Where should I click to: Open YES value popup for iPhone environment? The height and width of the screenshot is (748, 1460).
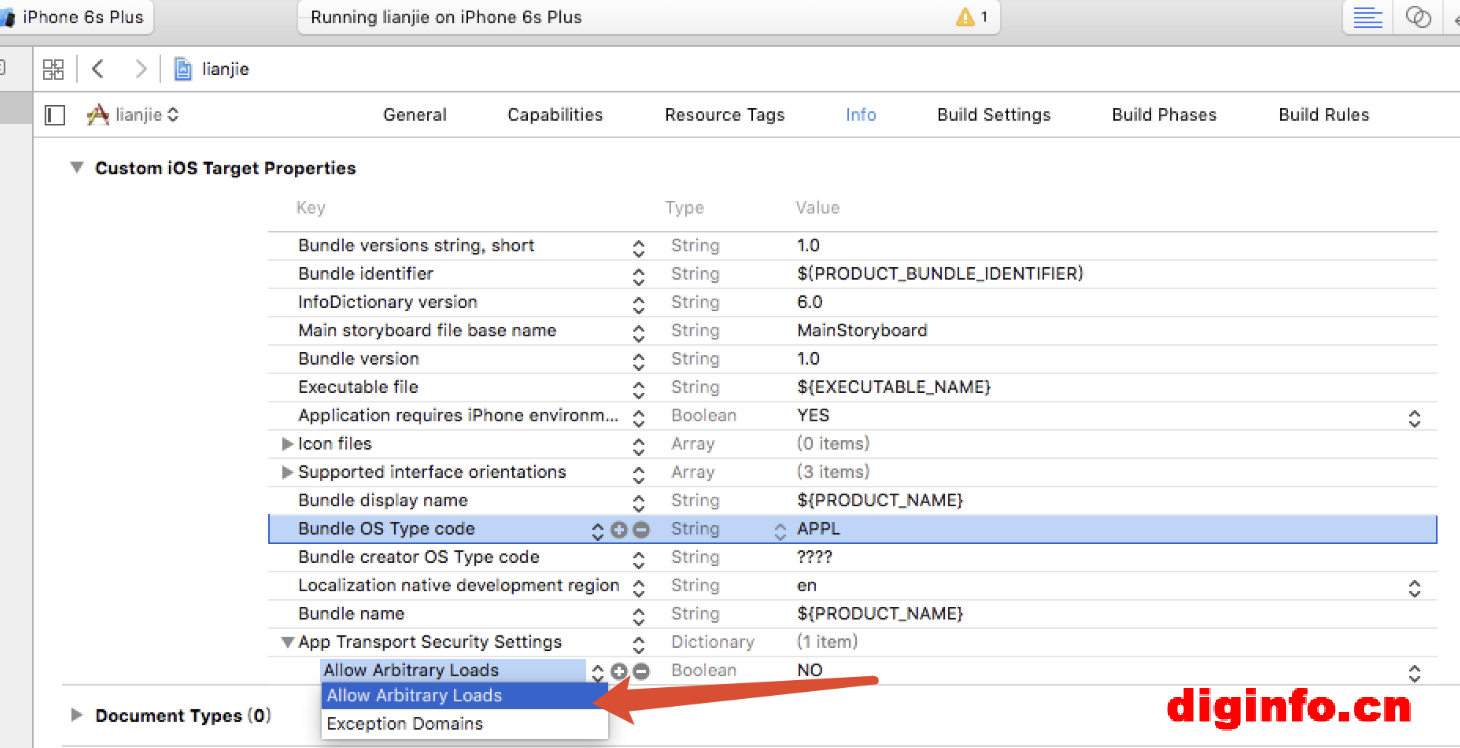pyautogui.click(x=1414, y=418)
